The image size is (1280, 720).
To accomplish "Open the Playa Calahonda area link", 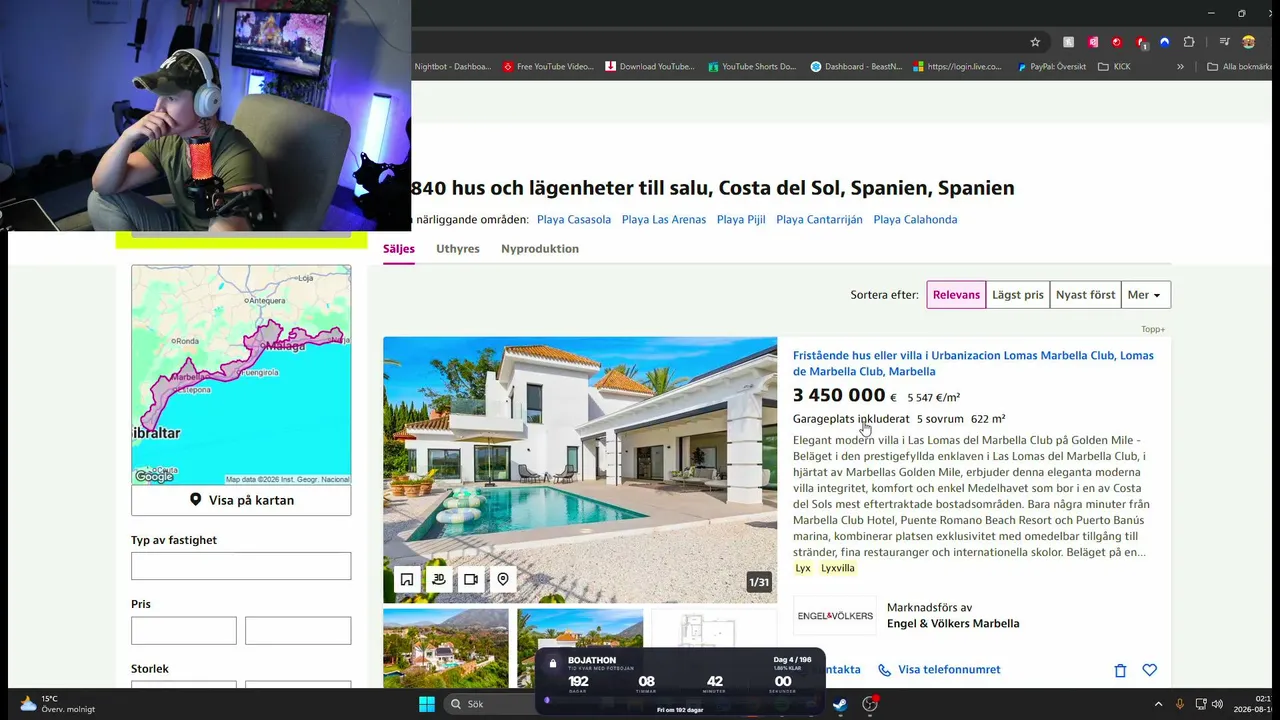I will click(915, 220).
